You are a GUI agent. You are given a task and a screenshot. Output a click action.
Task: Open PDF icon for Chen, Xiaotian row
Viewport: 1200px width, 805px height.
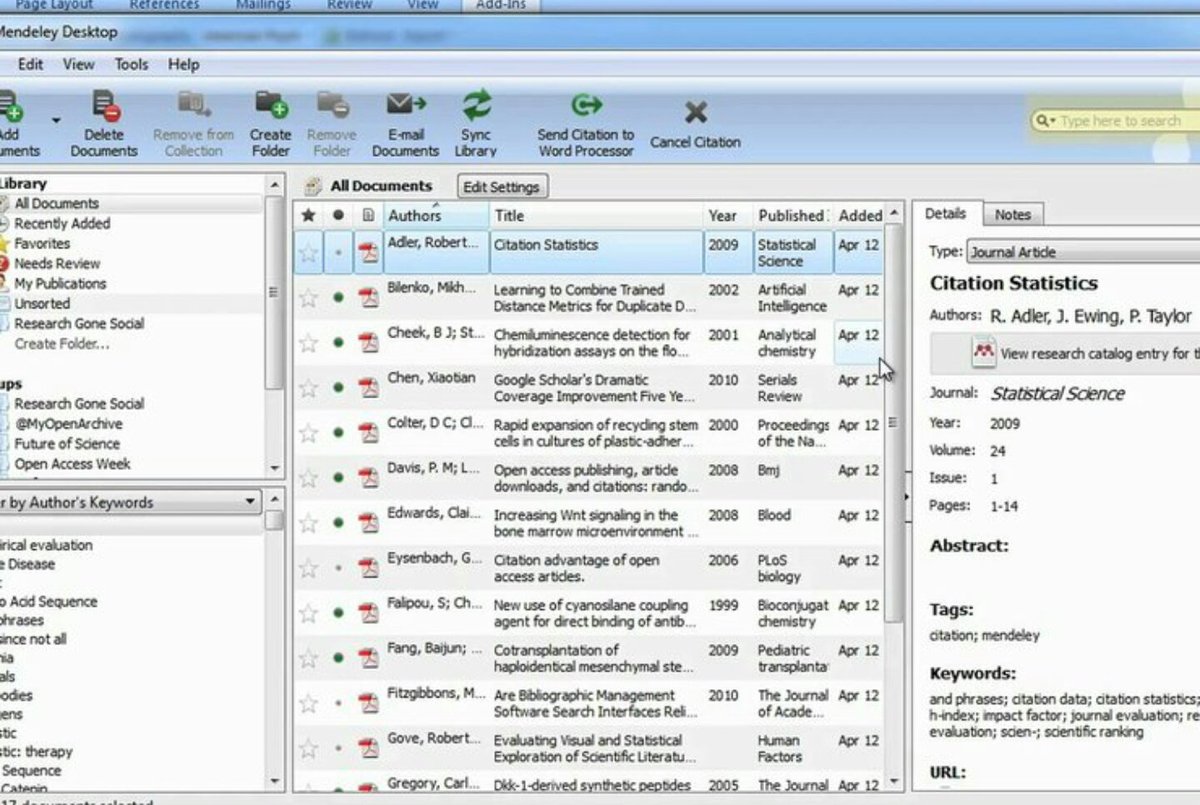(369, 387)
